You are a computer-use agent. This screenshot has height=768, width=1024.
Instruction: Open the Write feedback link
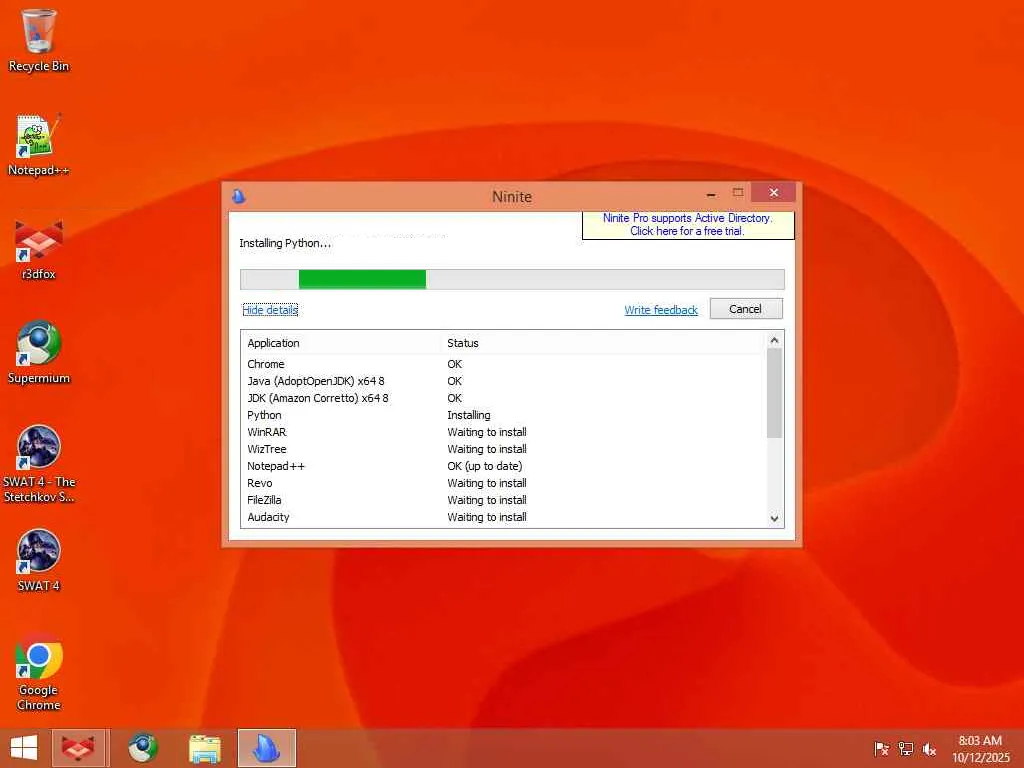point(661,310)
